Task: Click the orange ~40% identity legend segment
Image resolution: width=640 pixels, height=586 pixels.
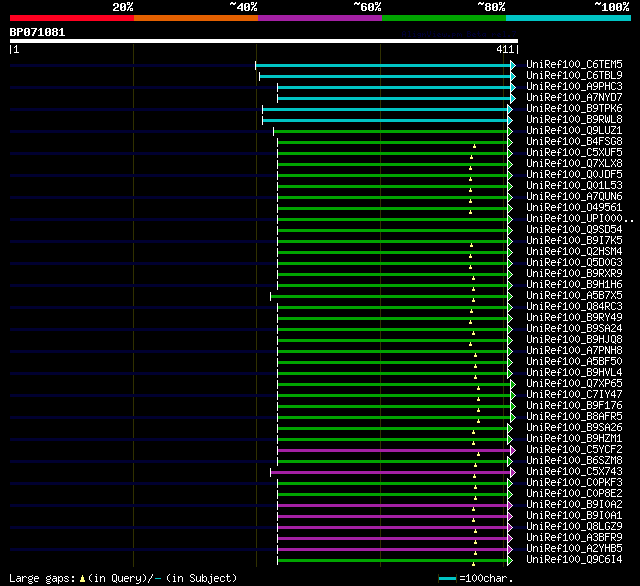Action: coord(196,18)
